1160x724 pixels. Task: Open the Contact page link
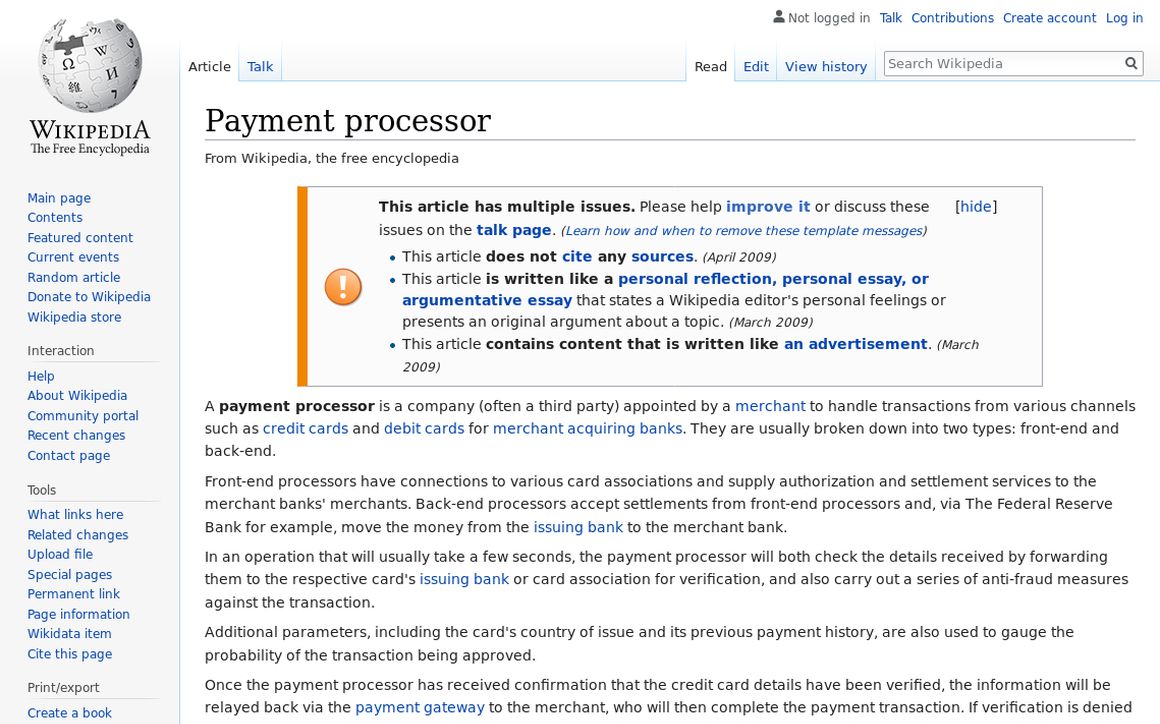click(69, 456)
